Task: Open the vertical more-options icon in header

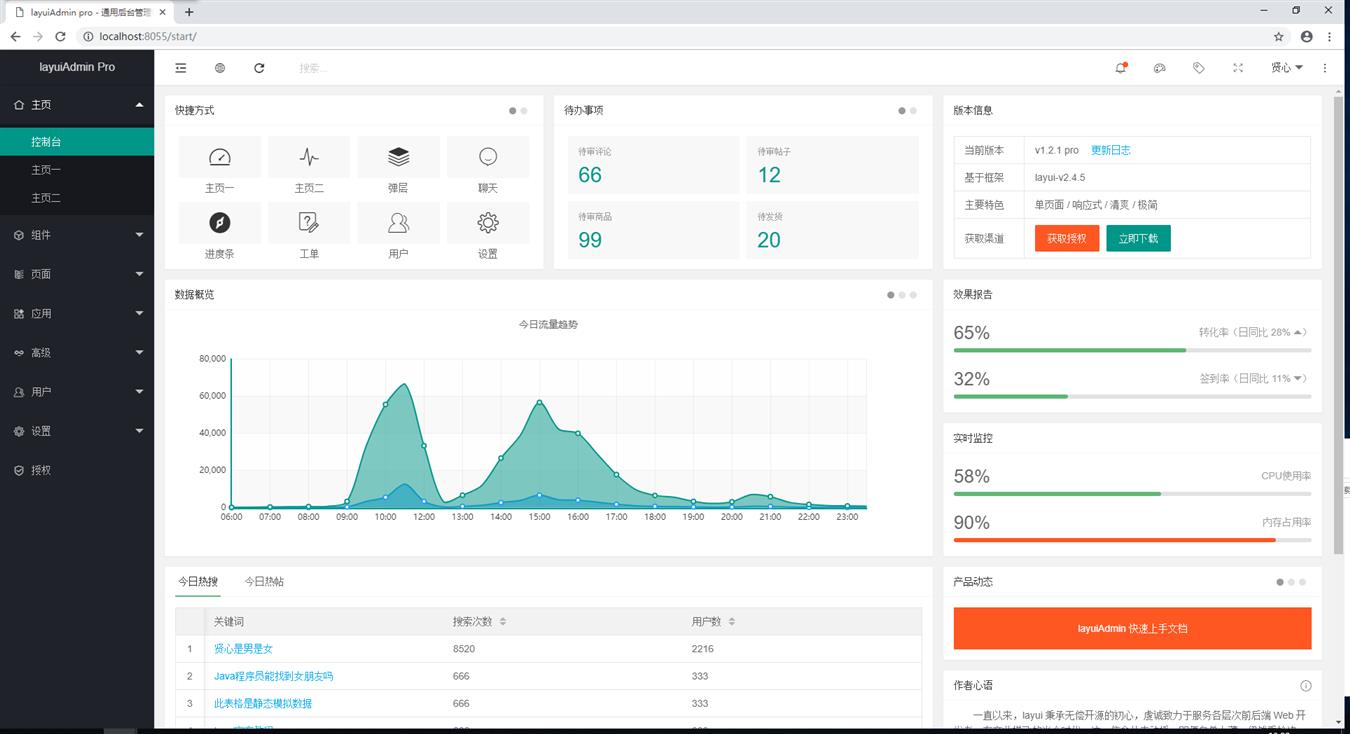Action: point(1325,68)
